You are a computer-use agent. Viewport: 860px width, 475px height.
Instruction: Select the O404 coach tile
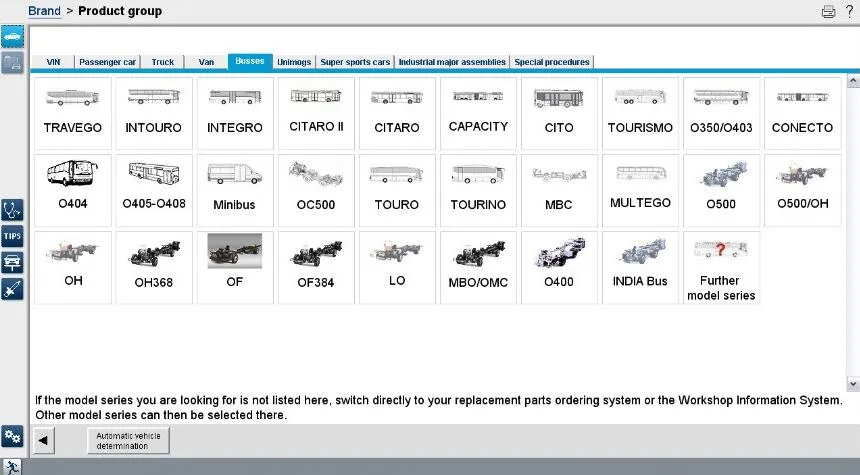(x=72, y=190)
